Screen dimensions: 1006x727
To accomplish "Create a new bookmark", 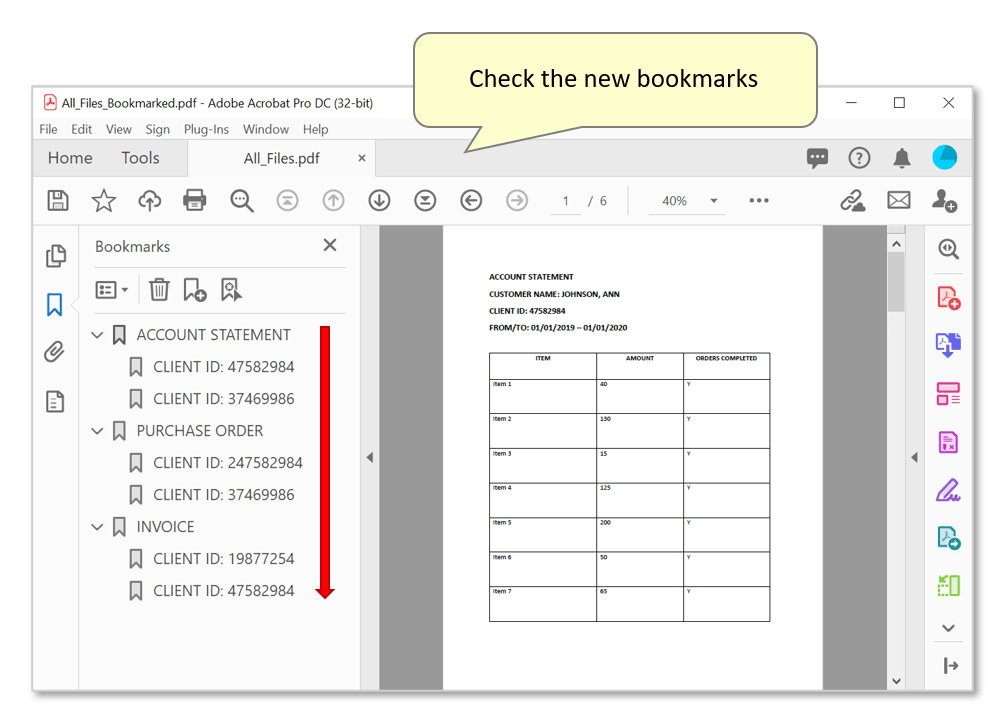I will point(194,289).
